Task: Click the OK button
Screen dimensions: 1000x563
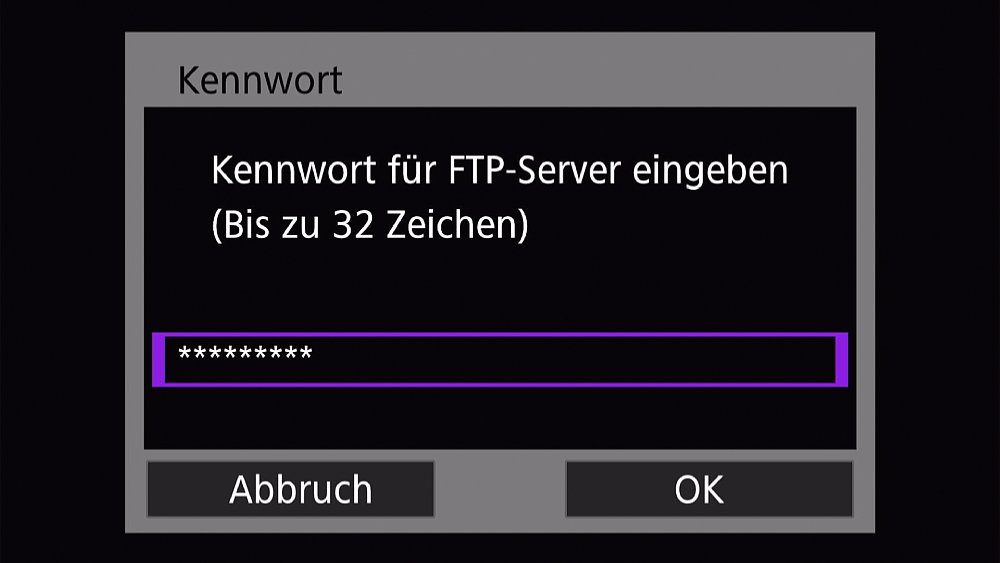Action: (709, 489)
